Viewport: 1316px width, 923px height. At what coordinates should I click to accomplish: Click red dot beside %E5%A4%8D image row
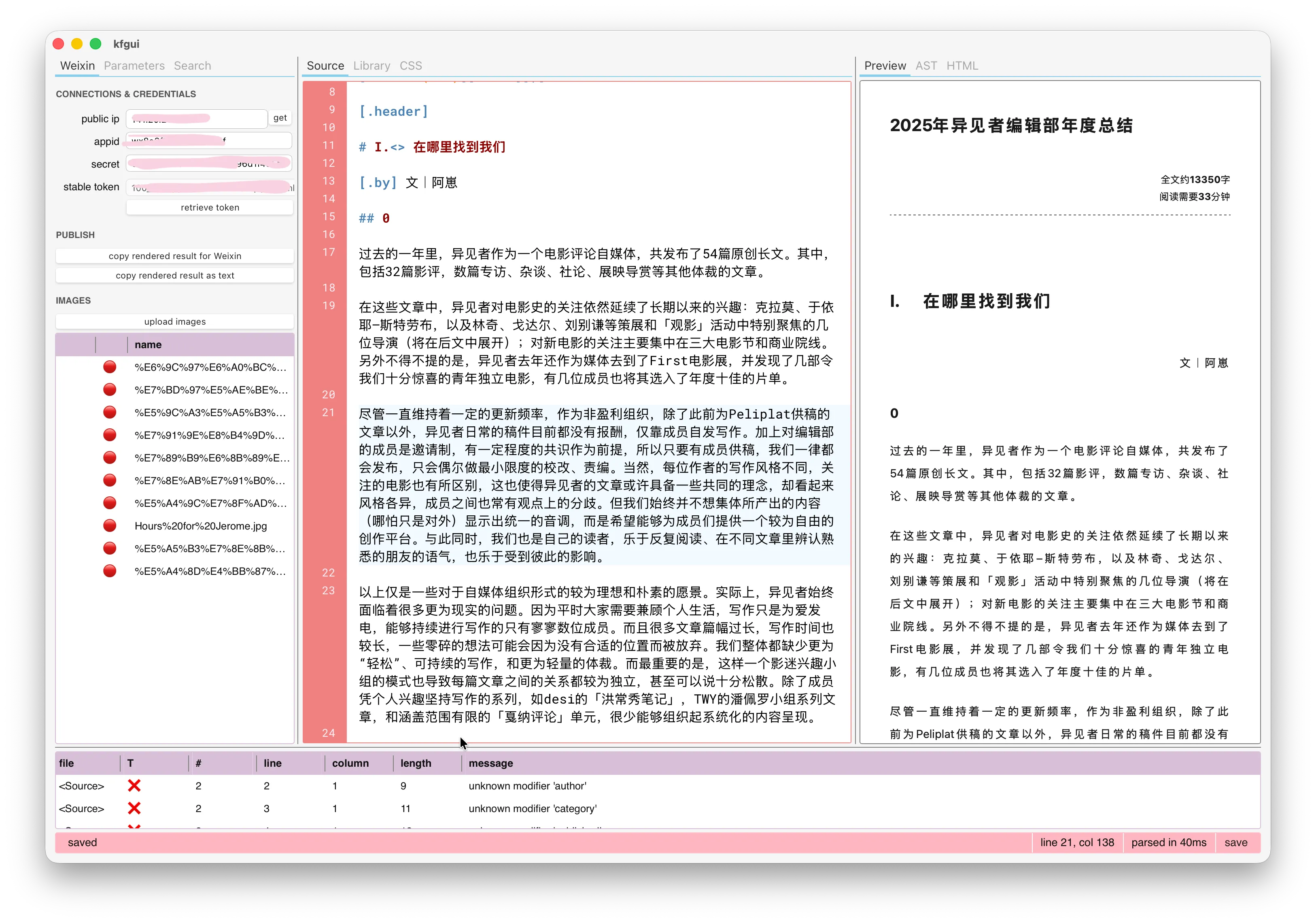[110, 571]
